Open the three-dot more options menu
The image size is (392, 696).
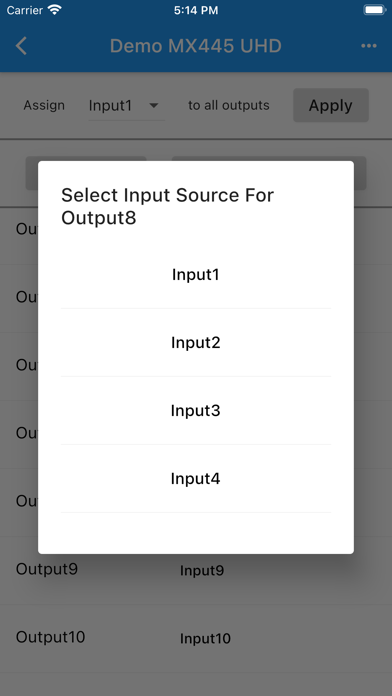point(369,46)
